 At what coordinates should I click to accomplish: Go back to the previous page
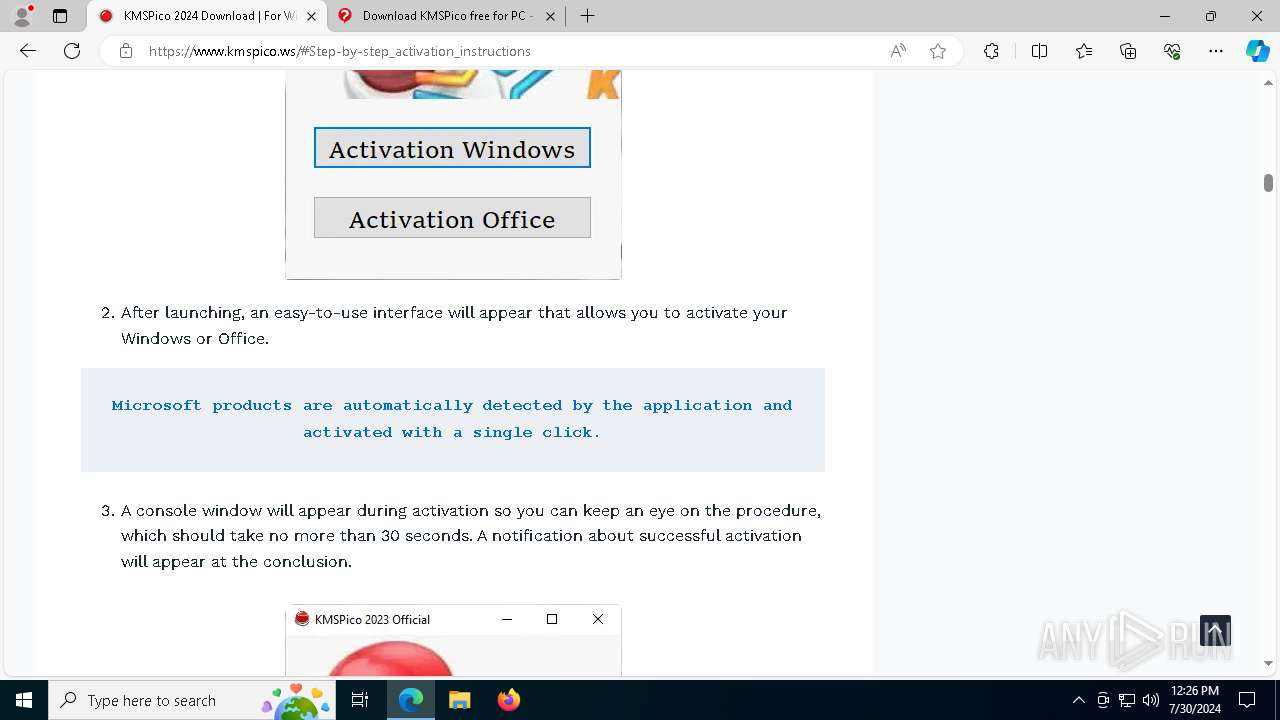point(28,51)
